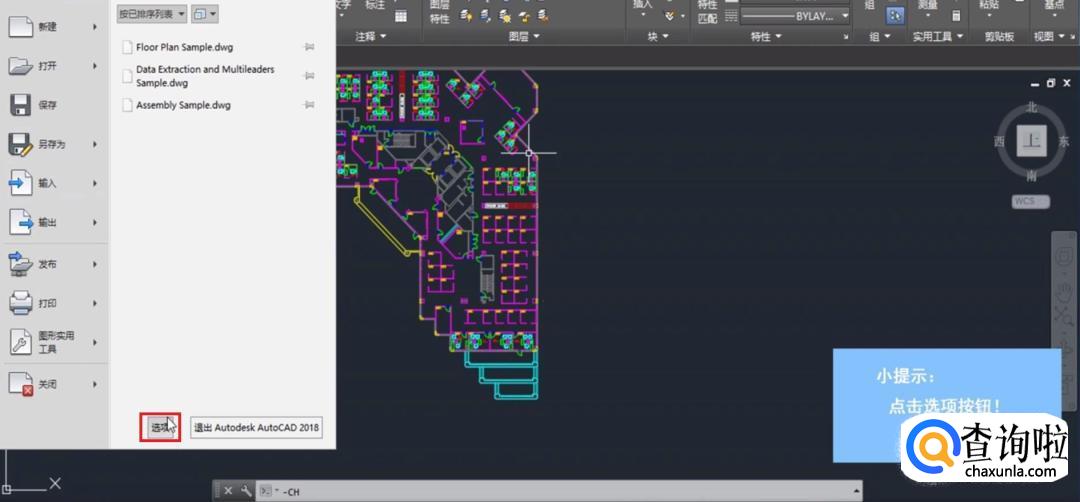Viewport: 1080px width, 502px height.
Task: Open the 输出 (Export) menu item
Action: [47, 222]
